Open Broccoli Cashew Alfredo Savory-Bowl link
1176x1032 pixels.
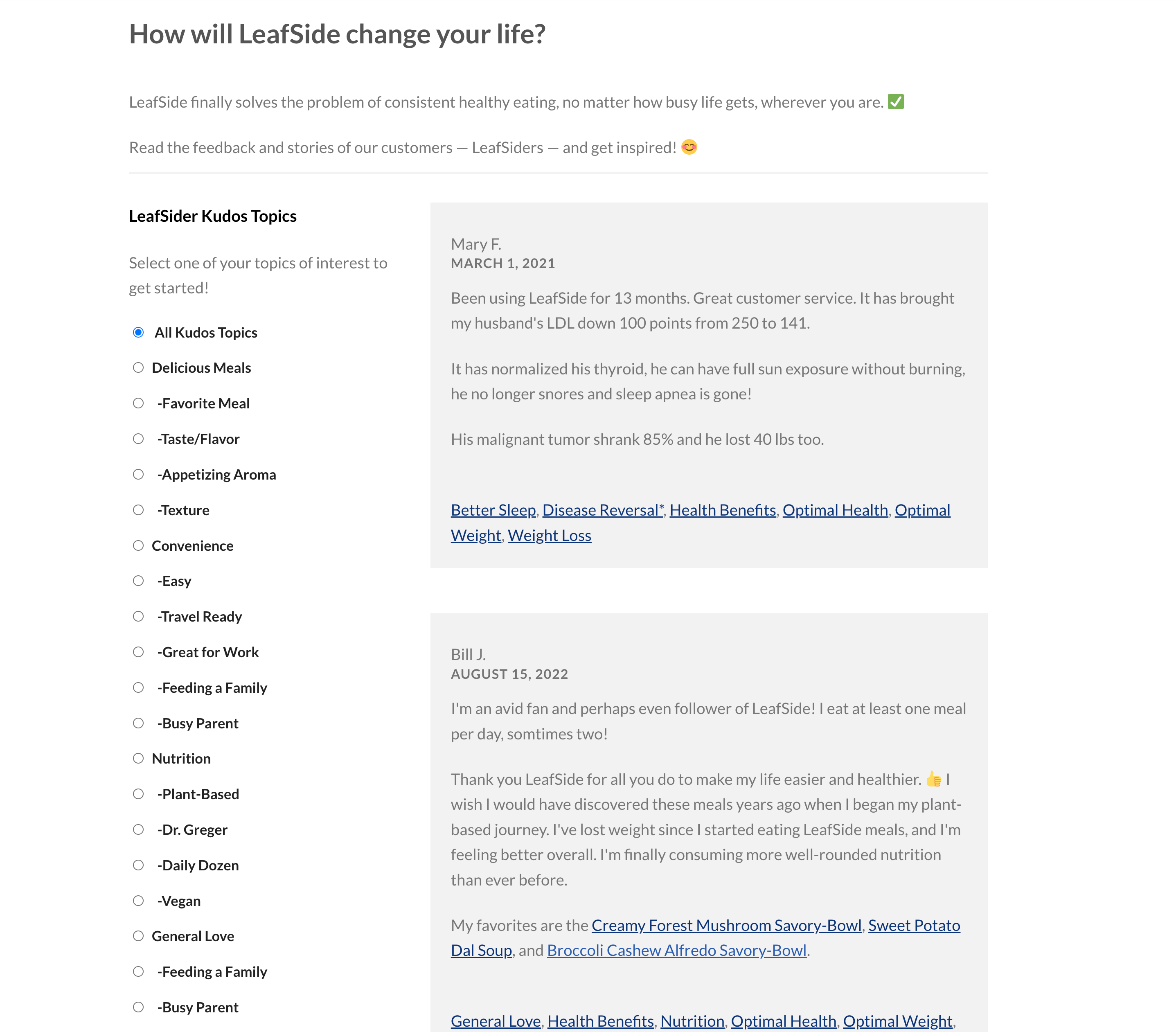point(677,951)
